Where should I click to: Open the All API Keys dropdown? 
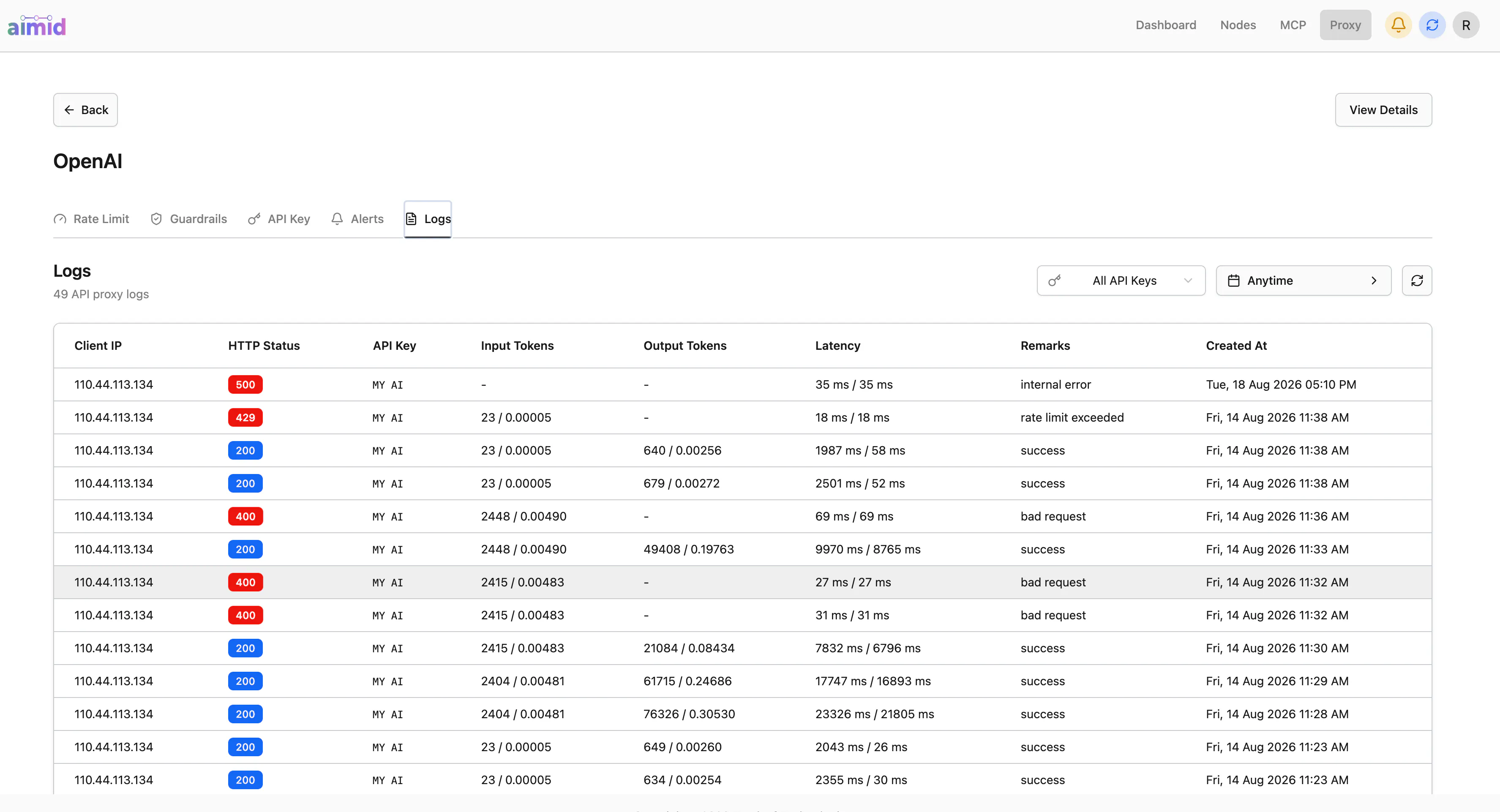click(1121, 281)
